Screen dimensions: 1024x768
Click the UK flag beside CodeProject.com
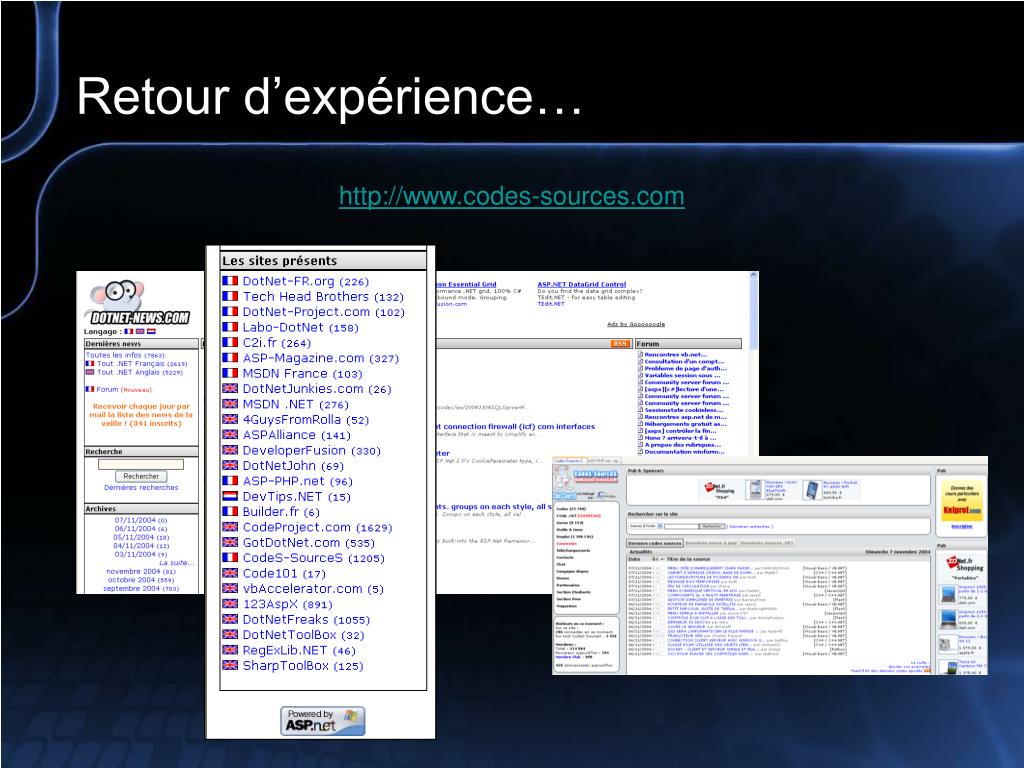(230, 527)
